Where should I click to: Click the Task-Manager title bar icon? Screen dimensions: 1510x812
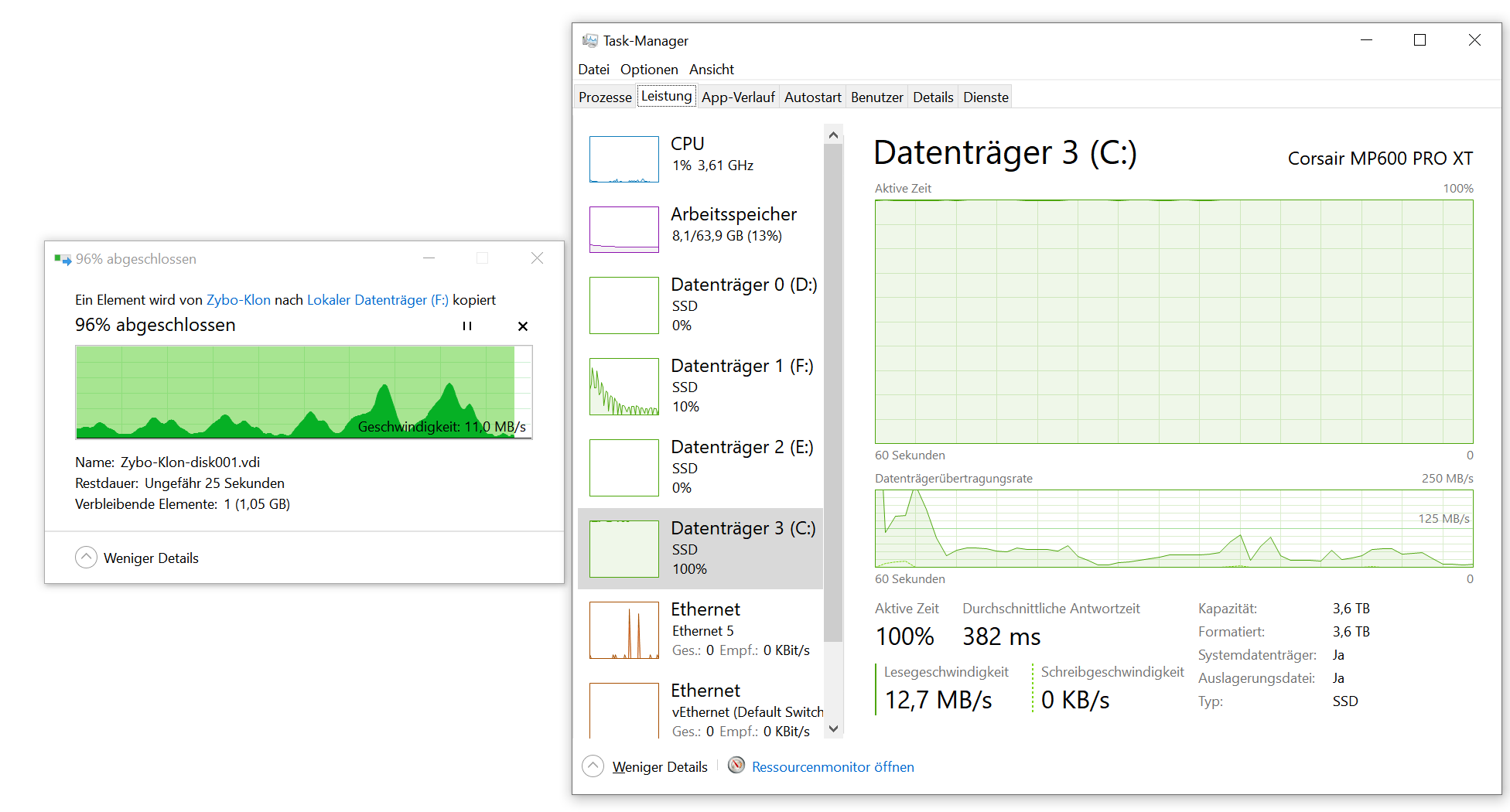590,40
